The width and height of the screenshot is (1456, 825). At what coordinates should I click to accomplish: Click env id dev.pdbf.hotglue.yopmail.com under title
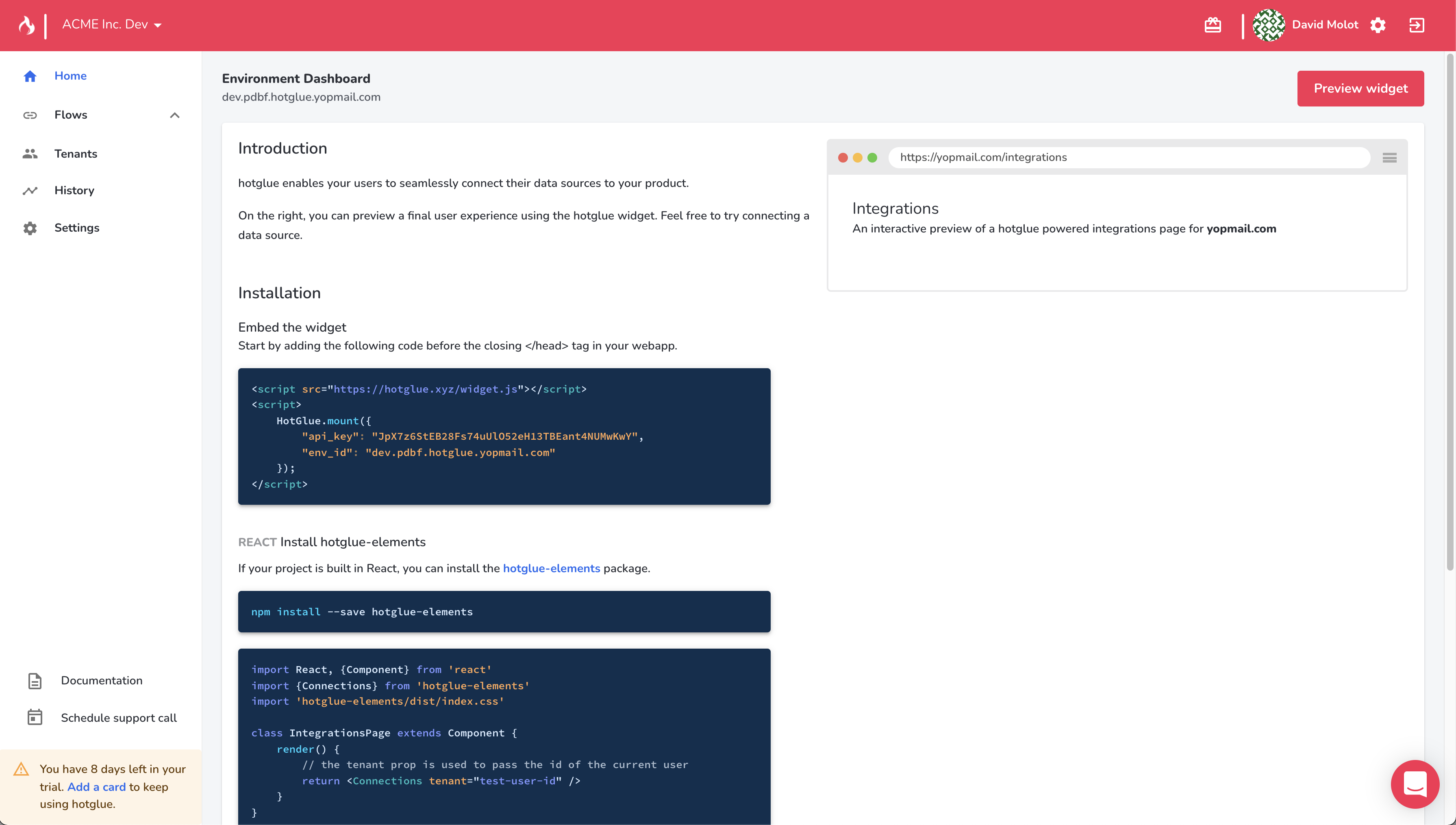(301, 97)
